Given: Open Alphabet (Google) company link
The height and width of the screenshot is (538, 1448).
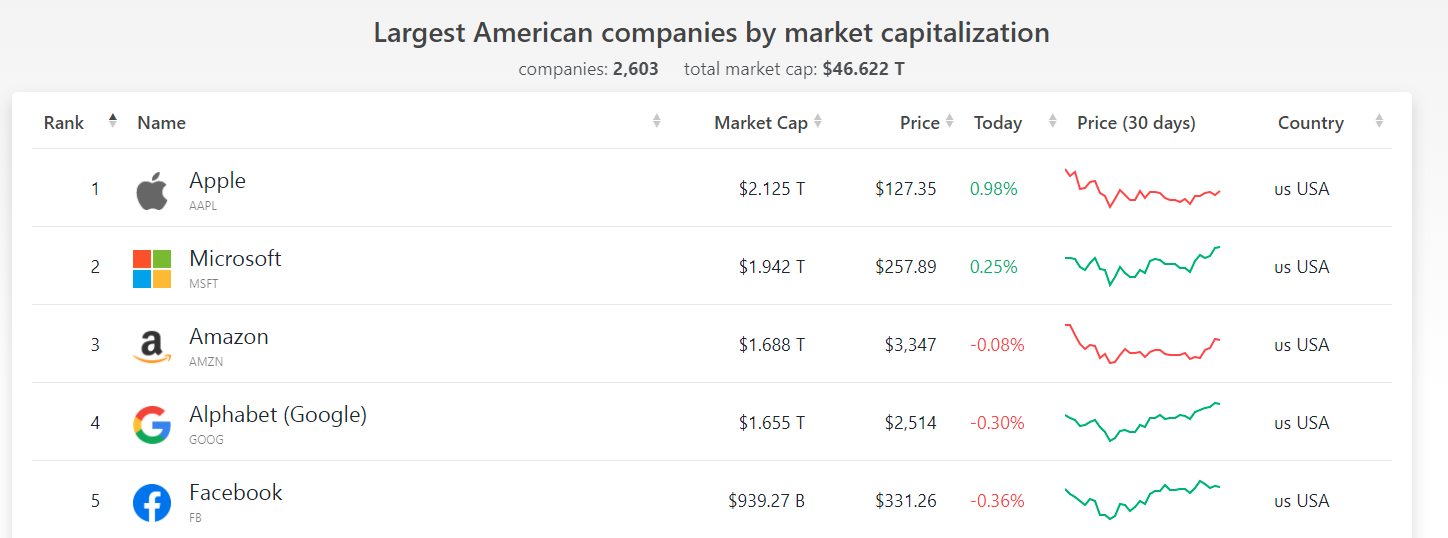Looking at the screenshot, I should (x=278, y=415).
